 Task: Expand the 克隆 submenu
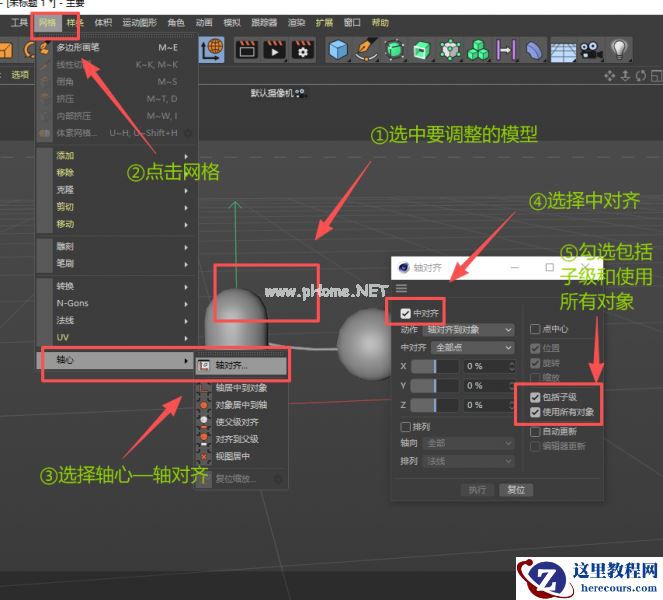[x=115, y=190]
